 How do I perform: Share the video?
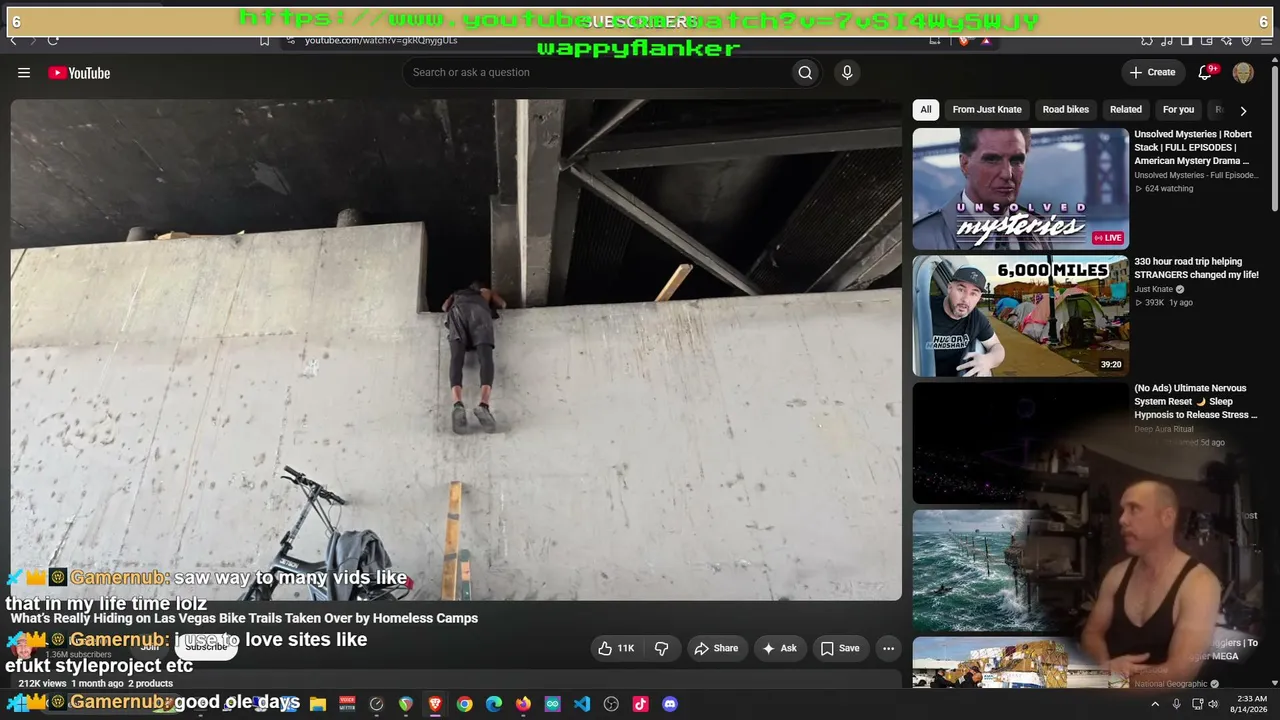(x=716, y=648)
